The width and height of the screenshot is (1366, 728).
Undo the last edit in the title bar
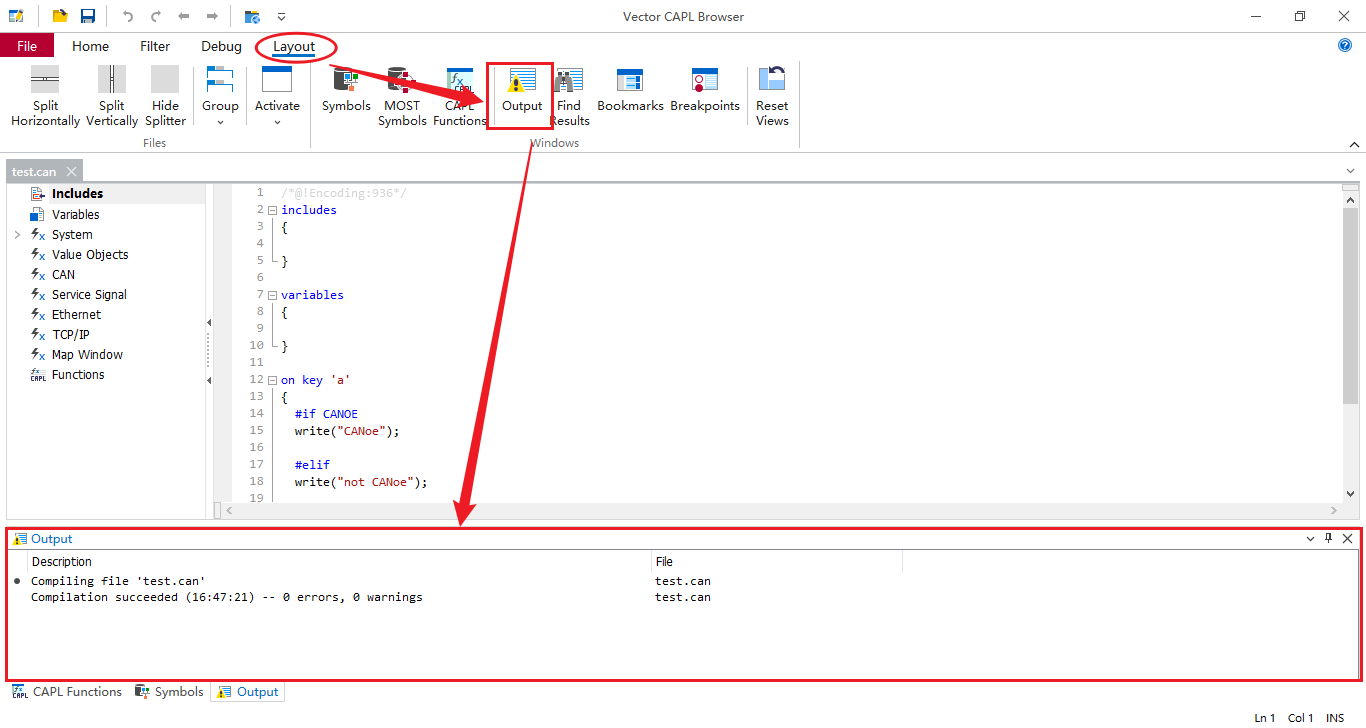click(128, 16)
